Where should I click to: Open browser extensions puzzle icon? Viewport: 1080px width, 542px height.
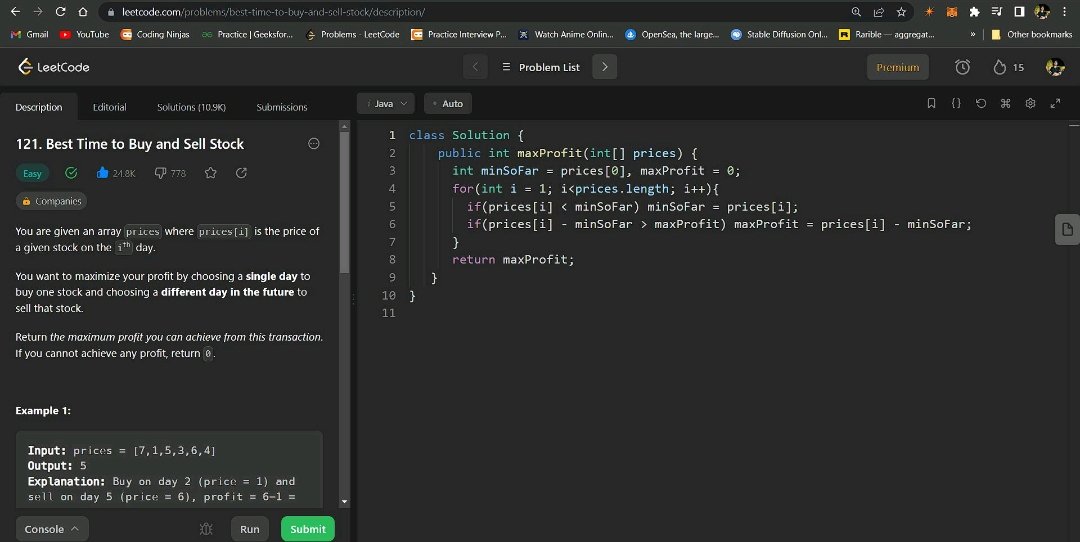tap(974, 12)
